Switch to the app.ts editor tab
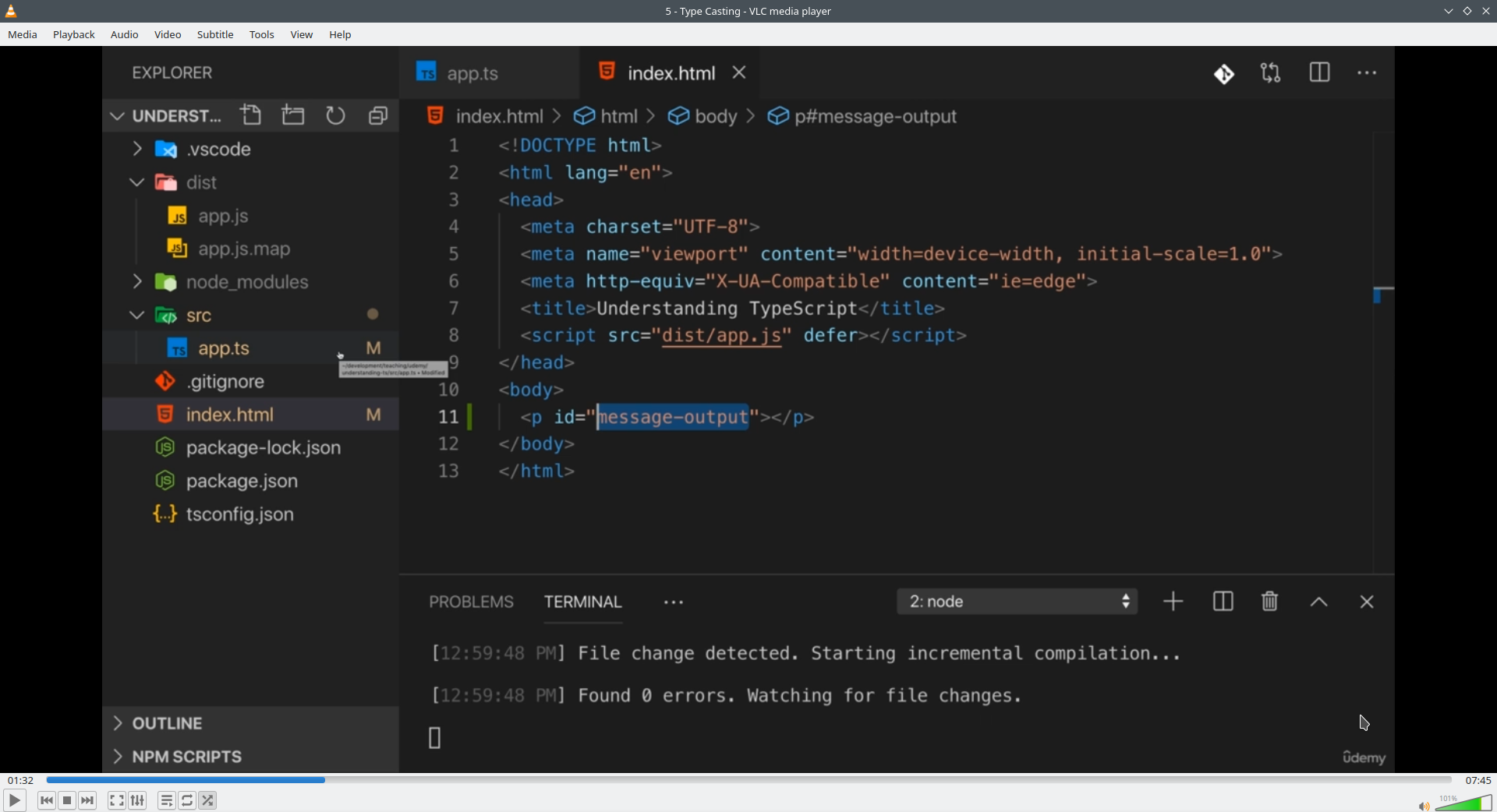Screen dimensions: 1497x812 coord(472,73)
